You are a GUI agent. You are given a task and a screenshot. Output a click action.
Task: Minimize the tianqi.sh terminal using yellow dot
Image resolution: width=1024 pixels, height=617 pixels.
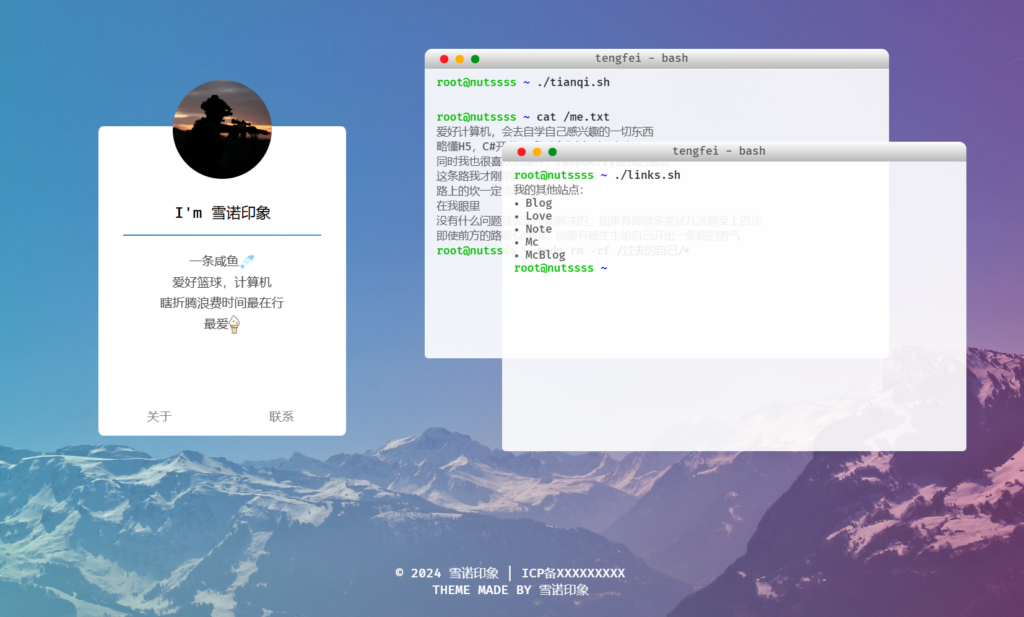point(460,59)
